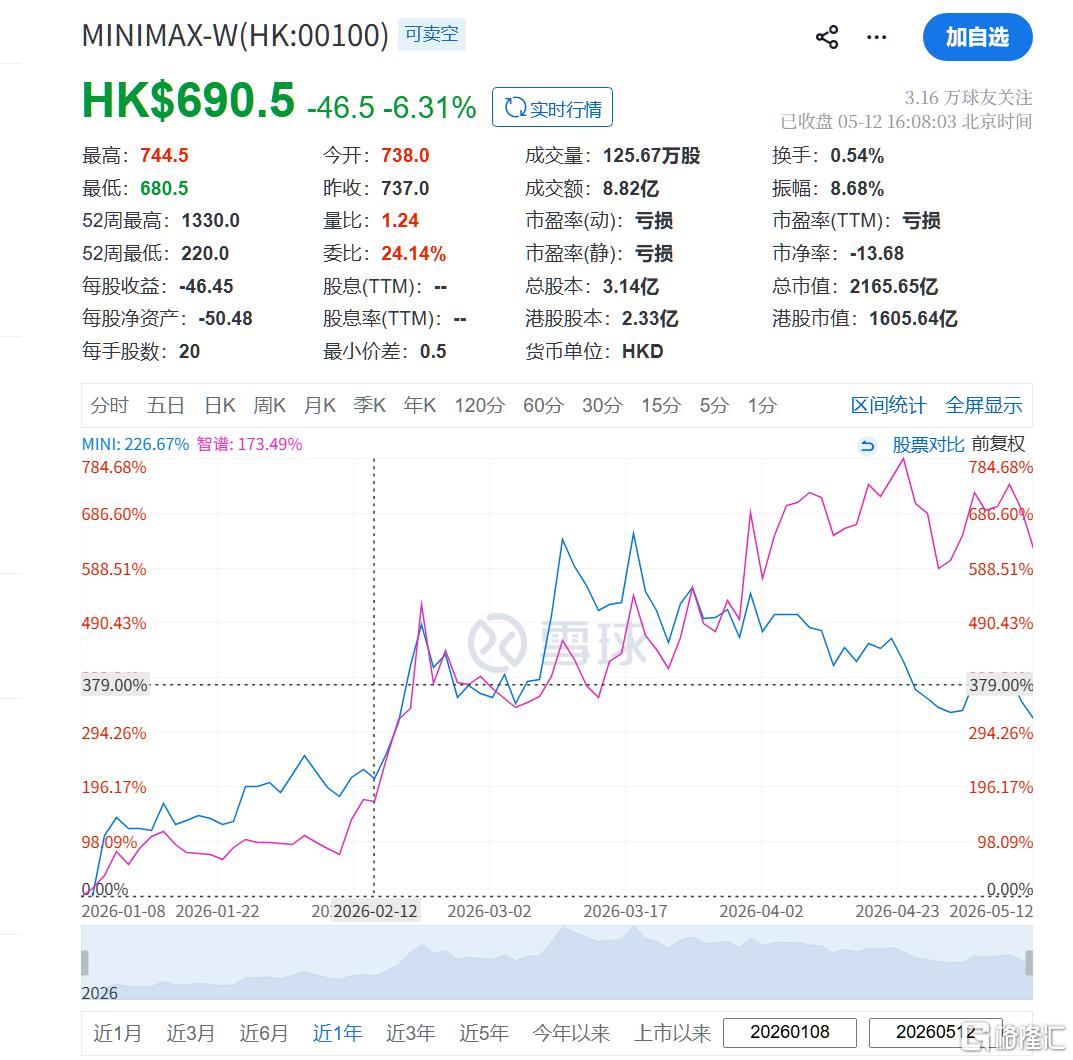This screenshot has width=1073, height=1060.
Task: Select the 60分 interval tab
Action: (543, 406)
